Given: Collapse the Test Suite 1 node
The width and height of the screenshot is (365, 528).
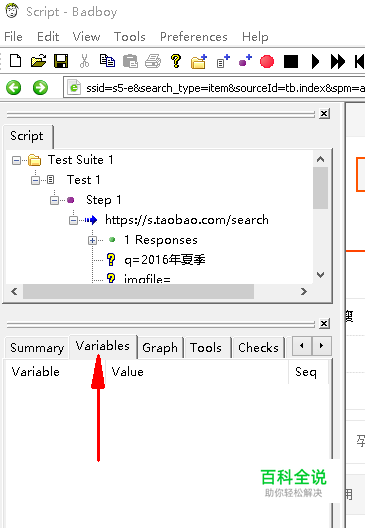Looking at the screenshot, I should click(16, 160).
